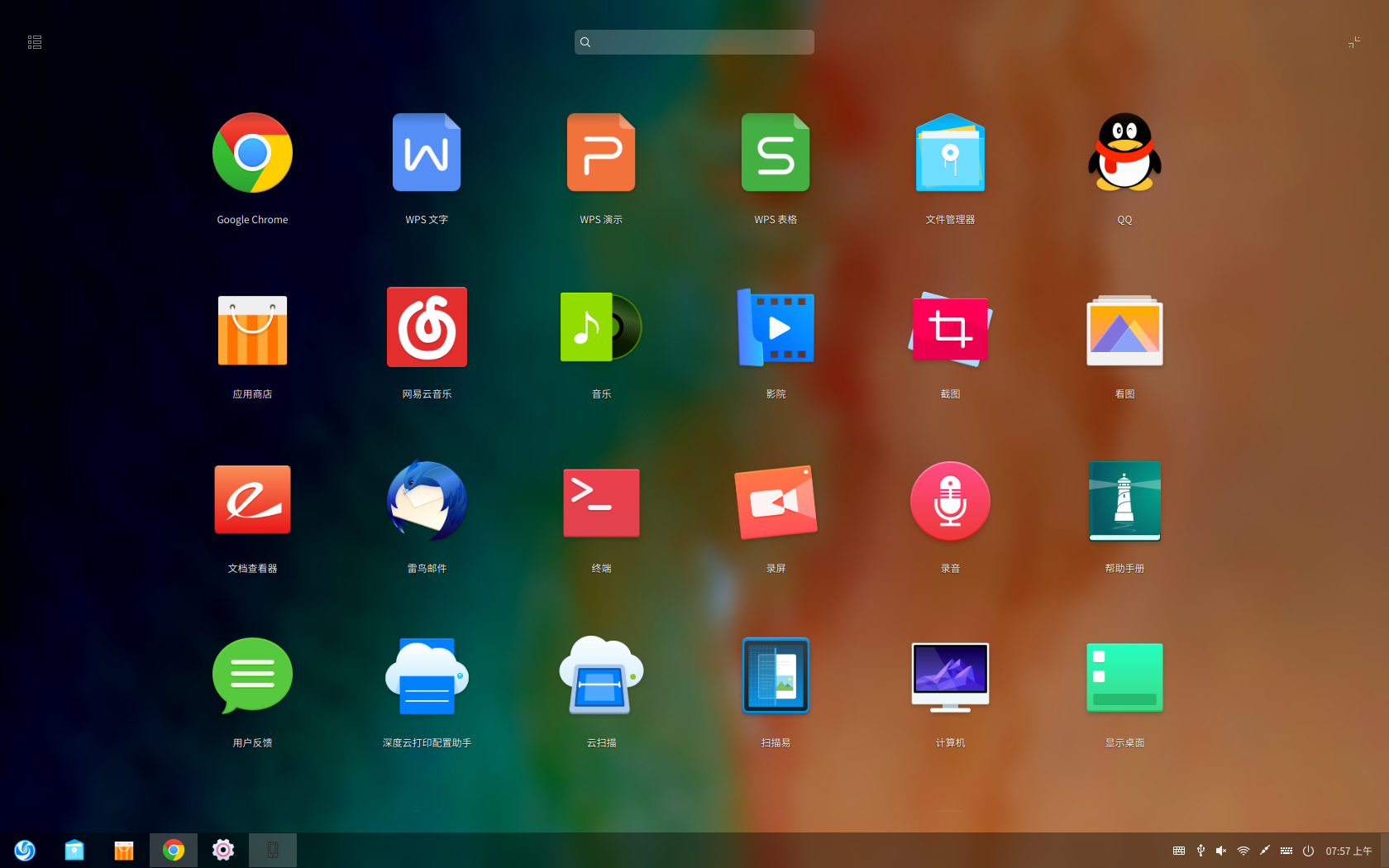Launch the QQ penguin app
Image resolution: width=1389 pixels, height=868 pixels.
tap(1124, 154)
